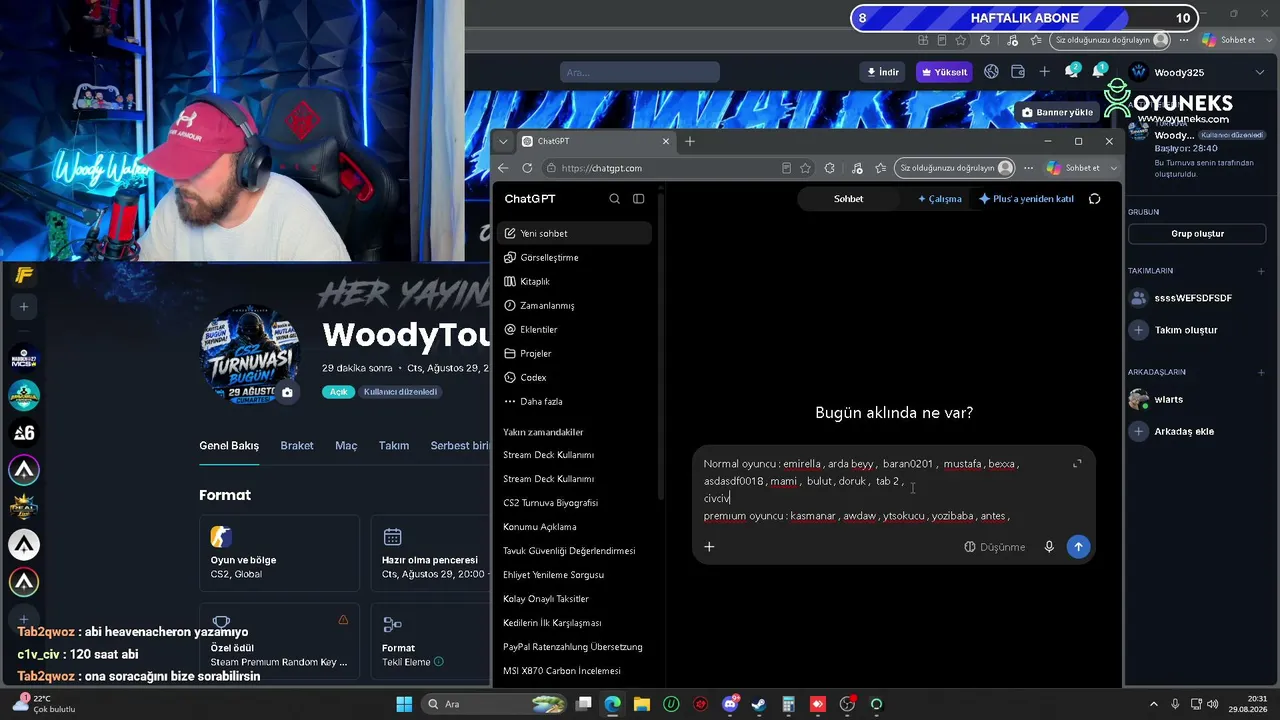Open notifications bell with badge 1
The image size is (1280, 720).
pos(1098,71)
